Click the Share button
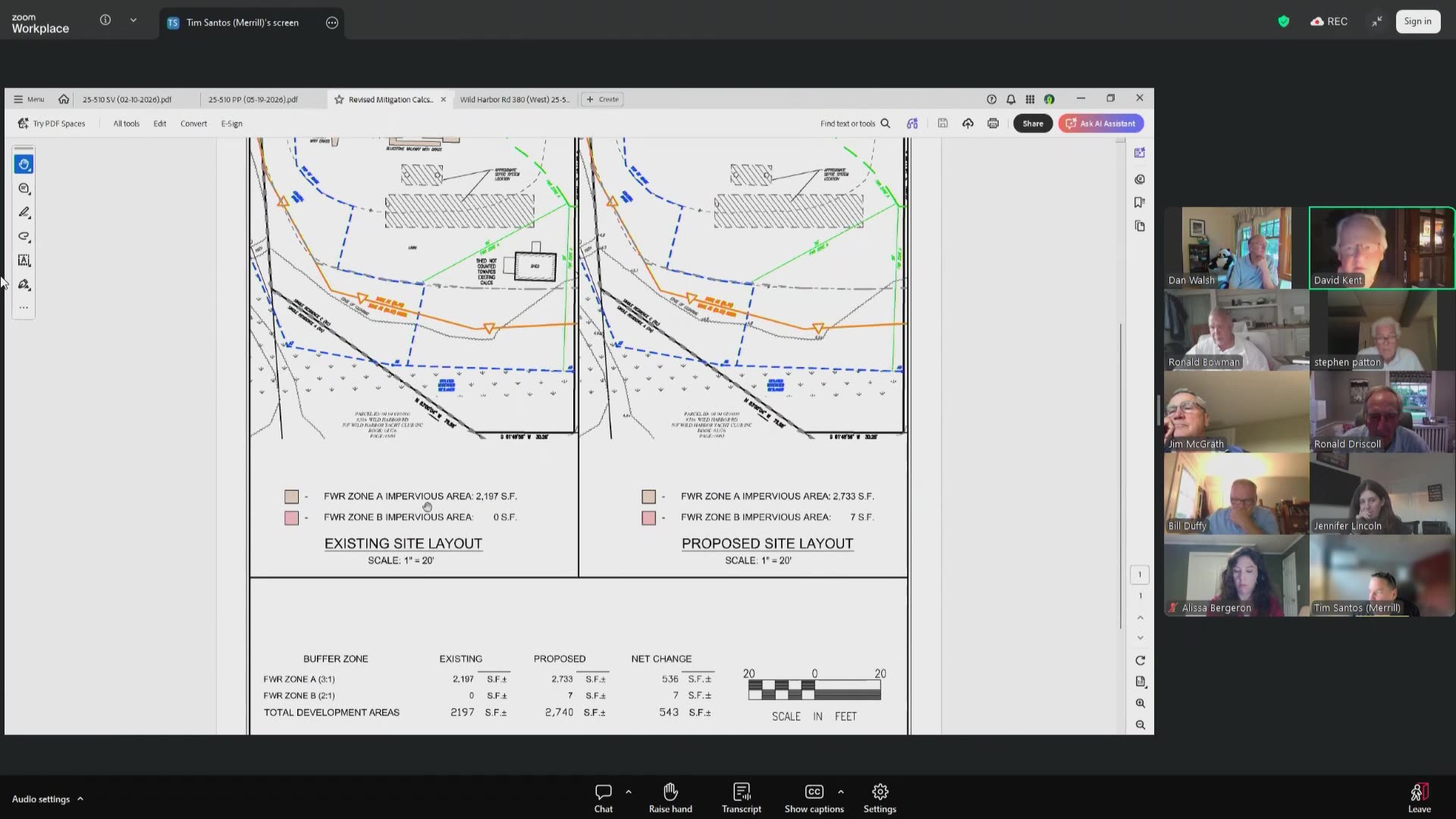This screenshot has height=819, width=1456. (1033, 124)
